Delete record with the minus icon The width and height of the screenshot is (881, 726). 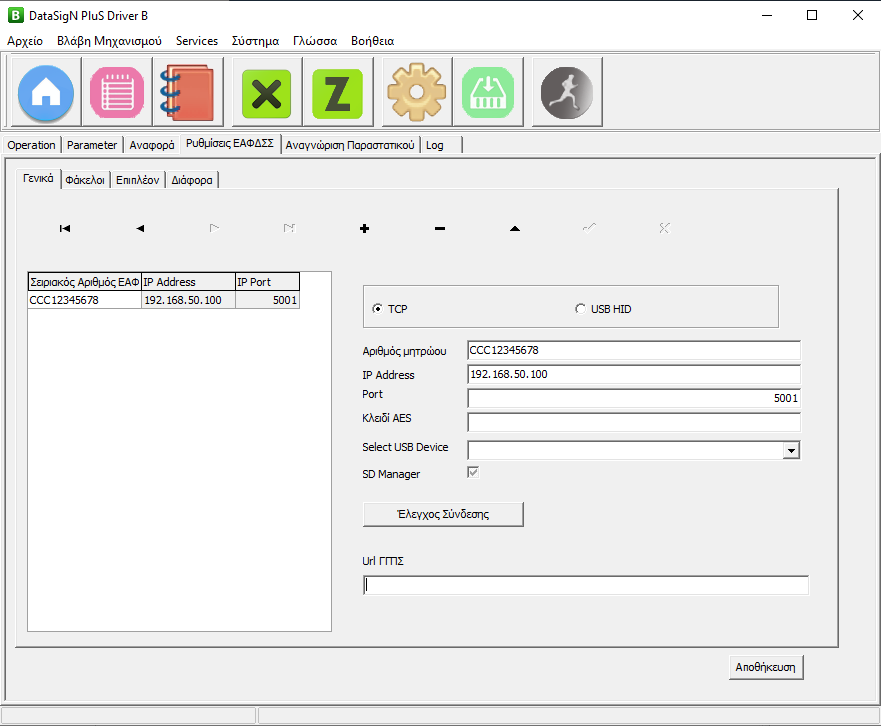[440, 228]
